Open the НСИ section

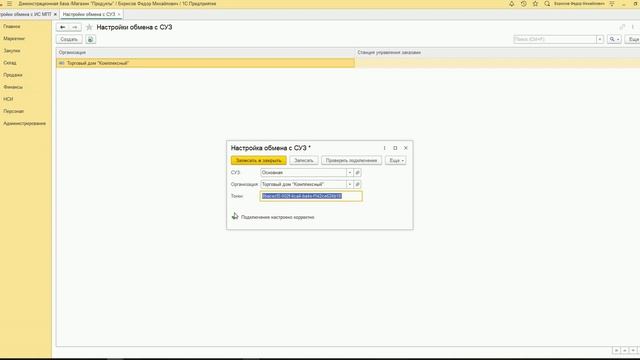pyautogui.click(x=8, y=99)
